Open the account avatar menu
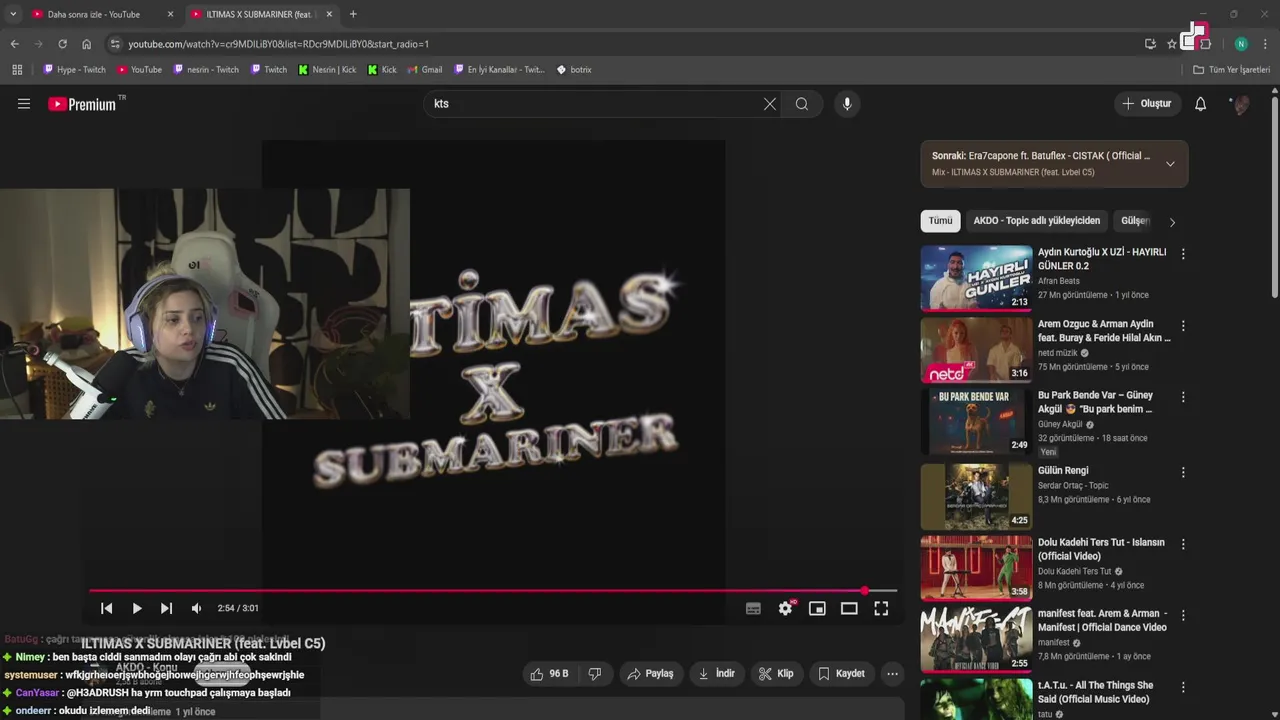 click(1241, 104)
